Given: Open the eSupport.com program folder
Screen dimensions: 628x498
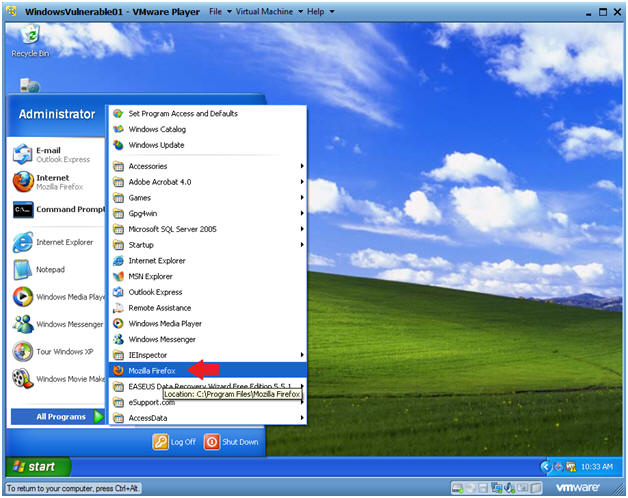Looking at the screenshot, I should (x=207, y=402).
